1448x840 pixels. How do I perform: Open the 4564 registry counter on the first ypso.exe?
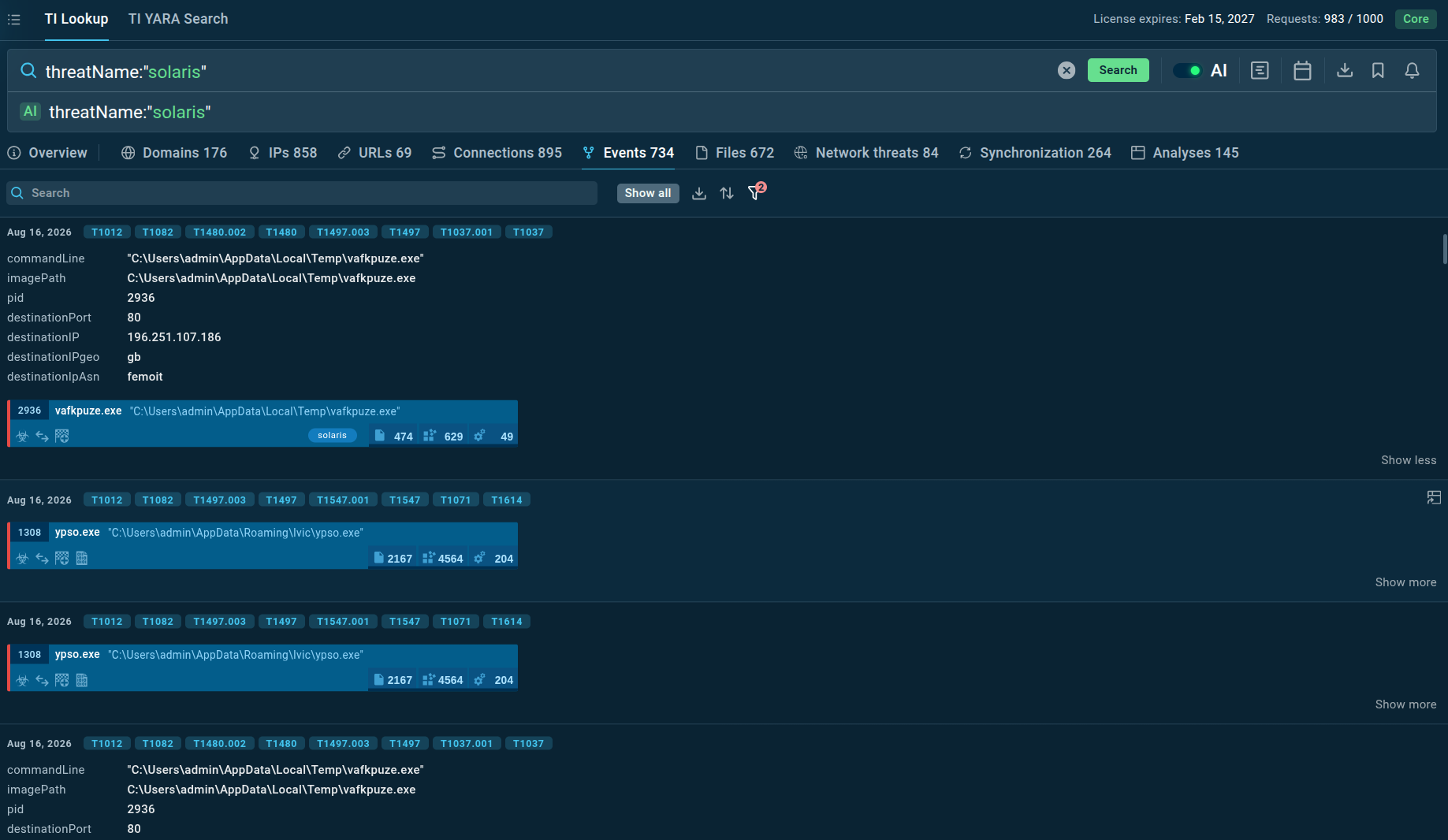443,558
